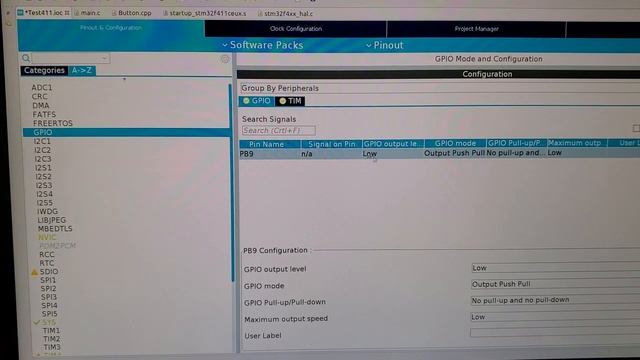The image size is (640, 360).
Task: Select RCC in the peripheral list
Action: [47, 255]
